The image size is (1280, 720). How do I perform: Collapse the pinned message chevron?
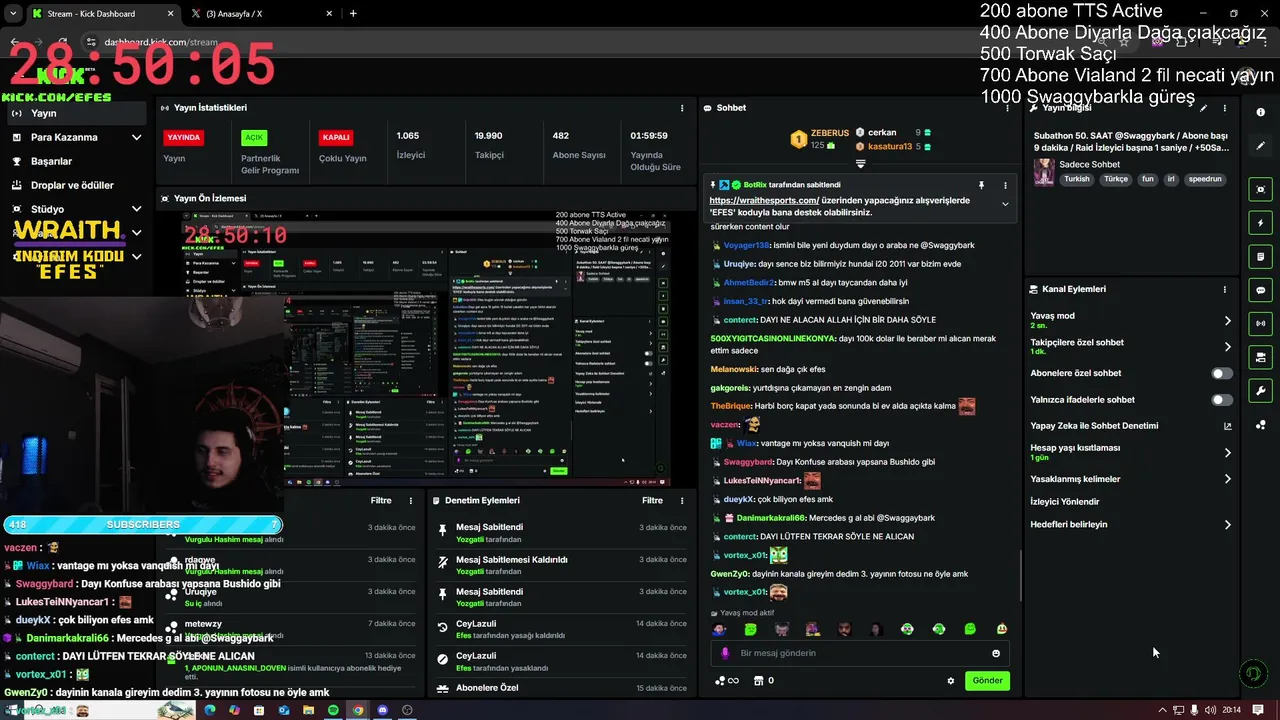[1005, 204]
